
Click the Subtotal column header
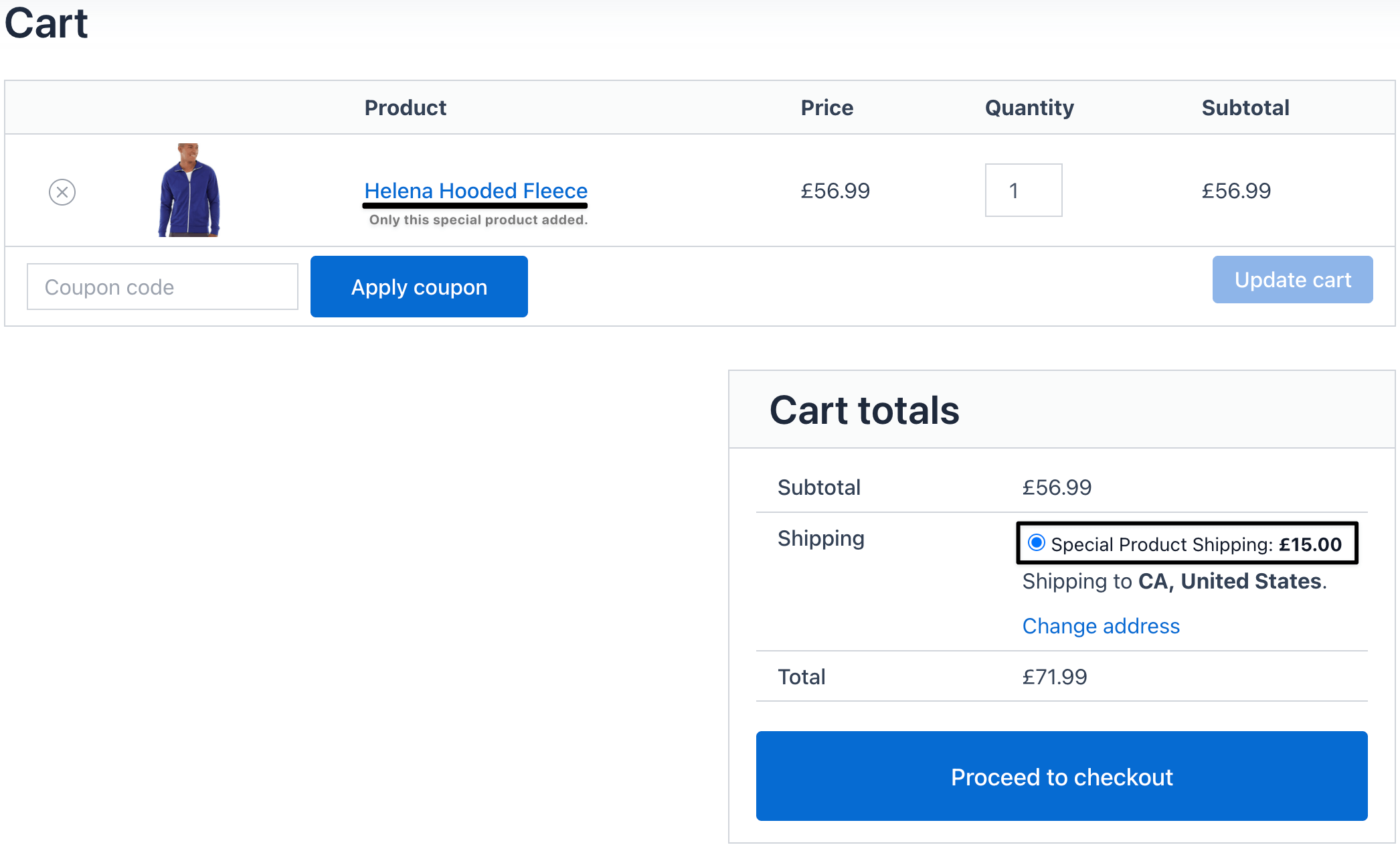point(1245,108)
